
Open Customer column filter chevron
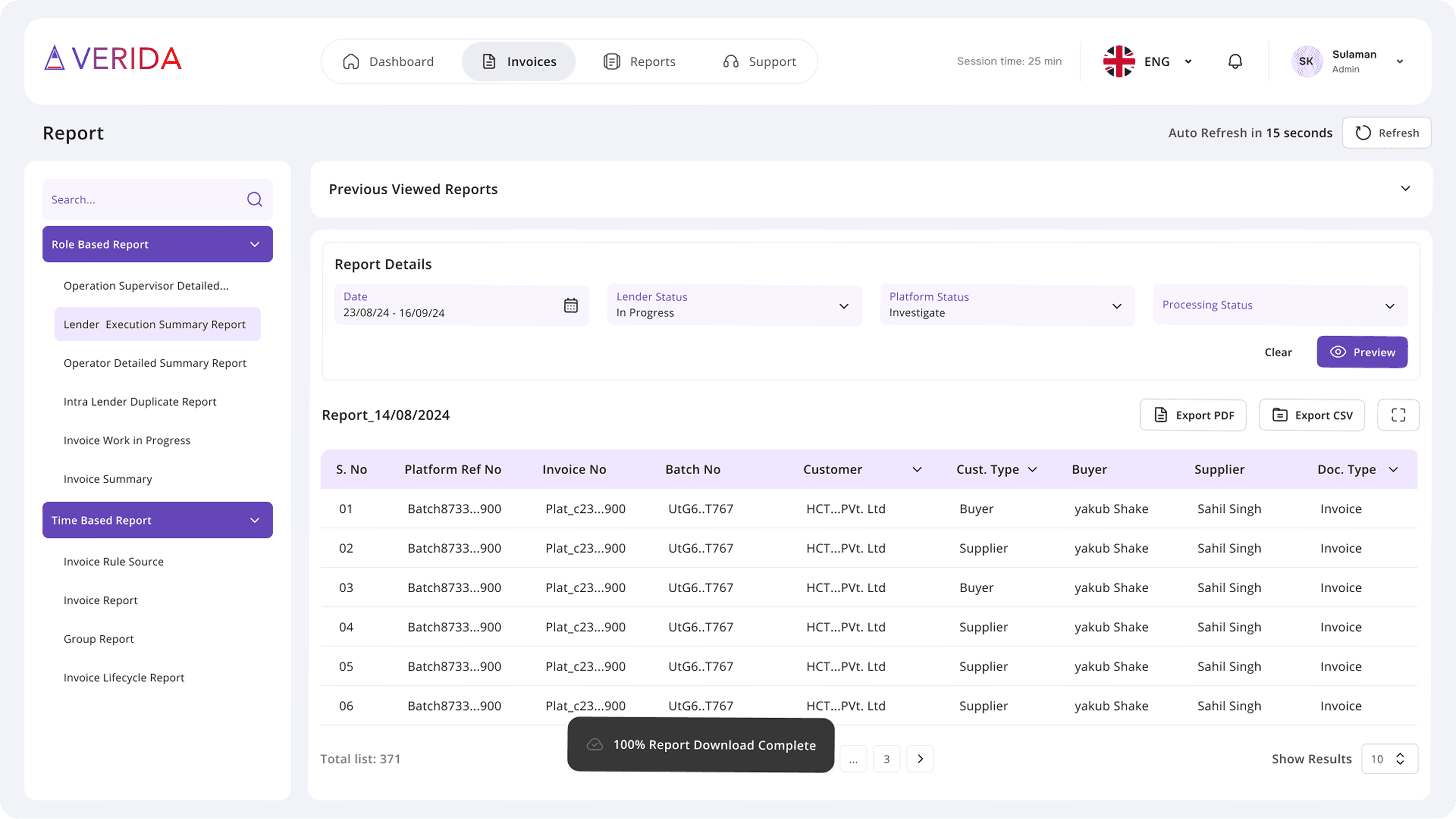click(917, 469)
